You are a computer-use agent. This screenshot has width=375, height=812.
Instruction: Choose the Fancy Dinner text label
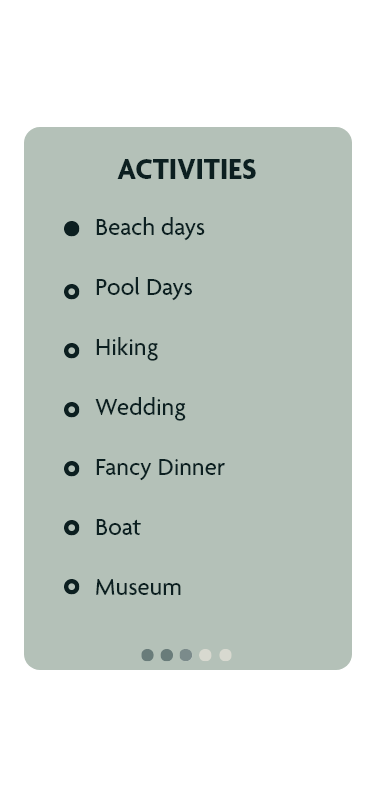click(x=160, y=468)
